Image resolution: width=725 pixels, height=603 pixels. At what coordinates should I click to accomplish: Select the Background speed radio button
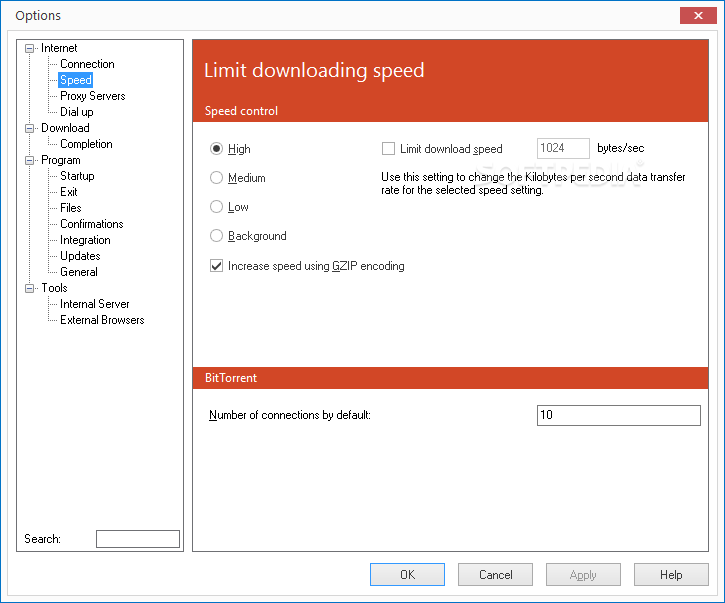point(216,236)
